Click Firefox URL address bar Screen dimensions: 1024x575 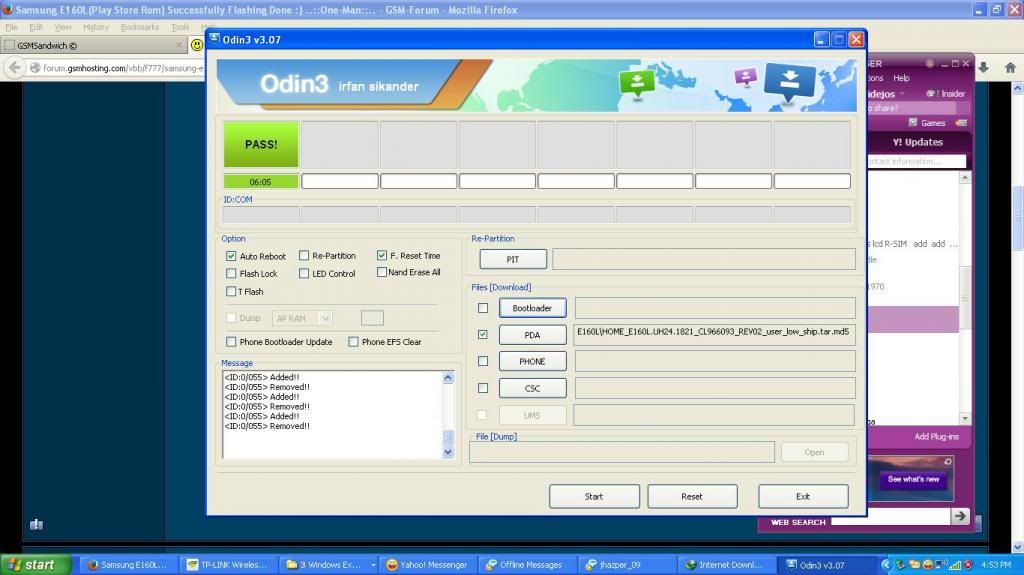pos(116,68)
